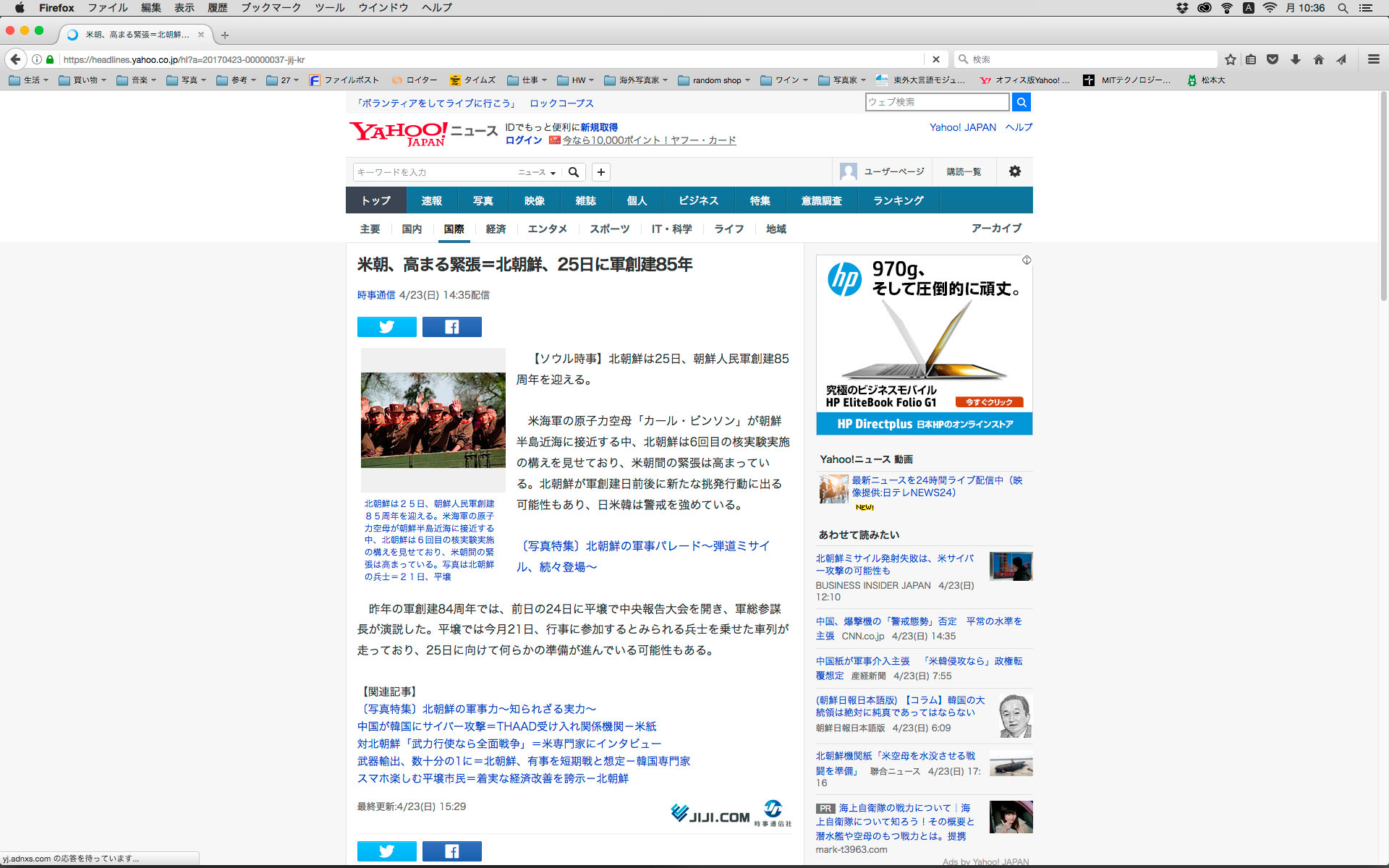Open Firefox downloads arrow icon
This screenshot has height=868, width=1389.
click(1296, 59)
